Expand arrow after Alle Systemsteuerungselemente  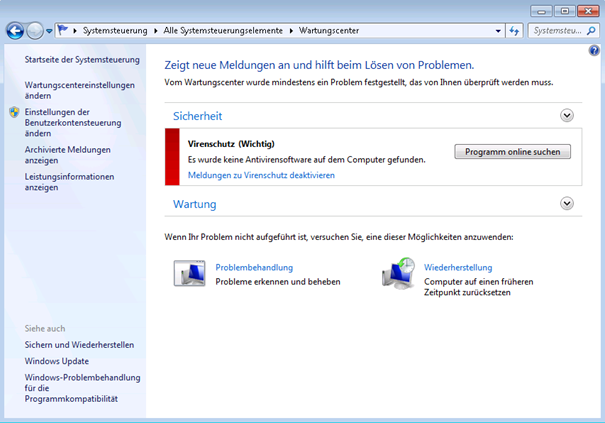291,31
